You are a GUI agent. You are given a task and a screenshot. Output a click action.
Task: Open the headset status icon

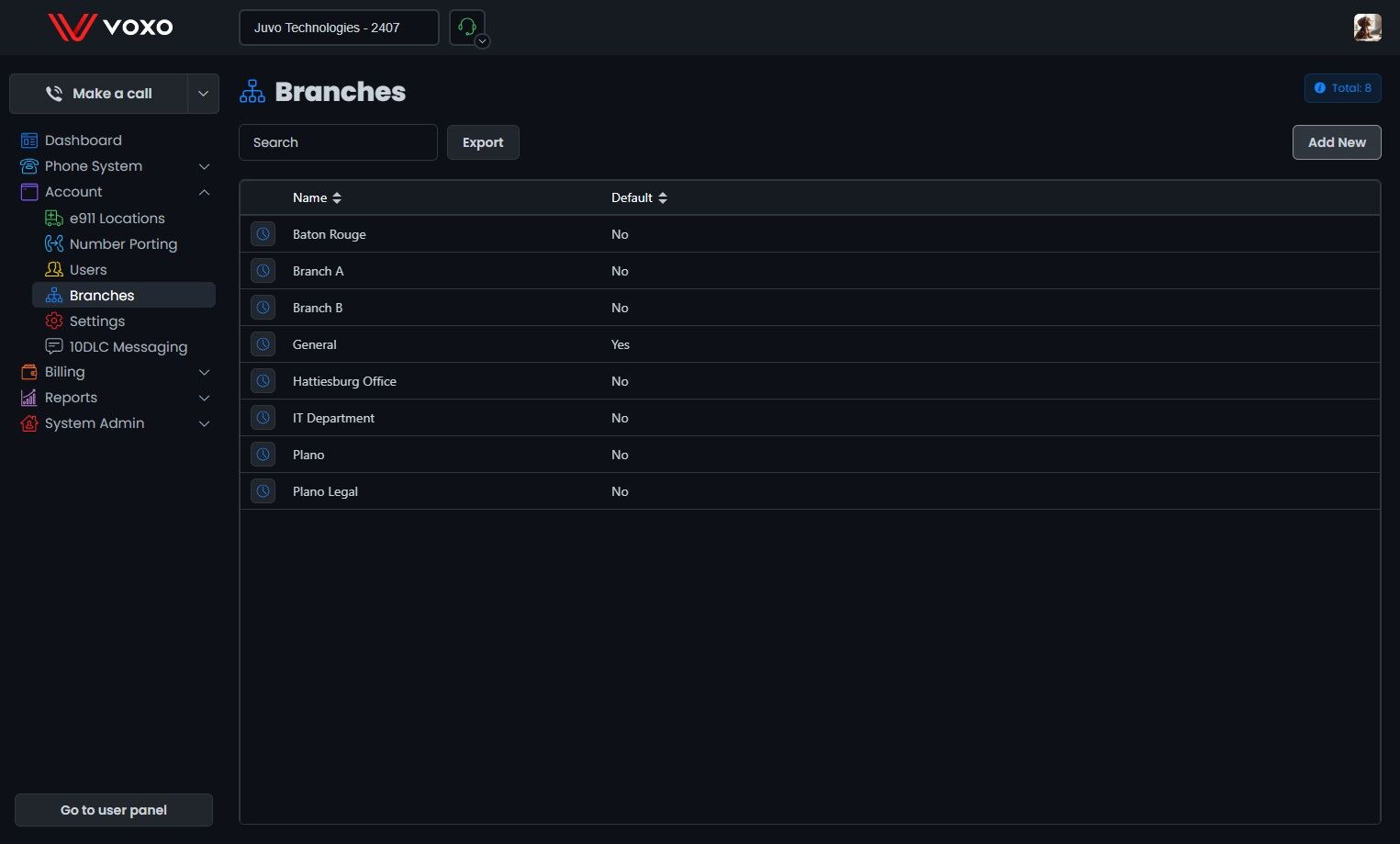click(x=467, y=28)
